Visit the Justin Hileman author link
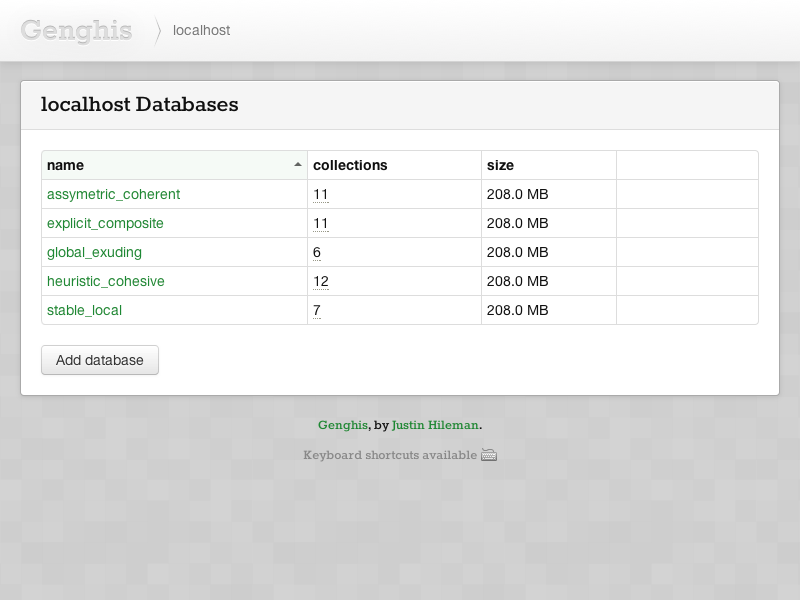Screen dimensions: 800x600 [435, 425]
